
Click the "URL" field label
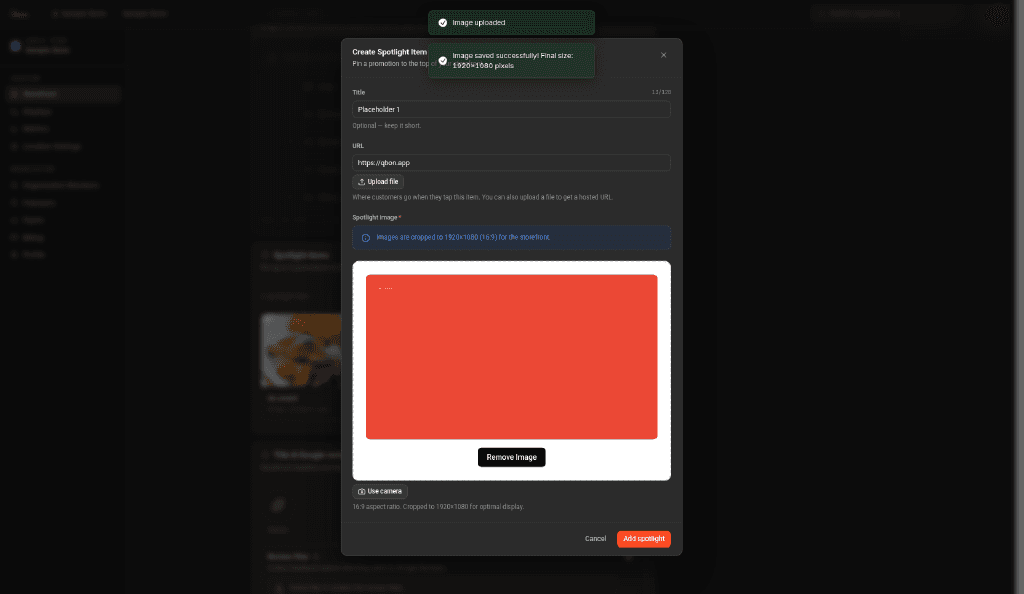coord(358,146)
